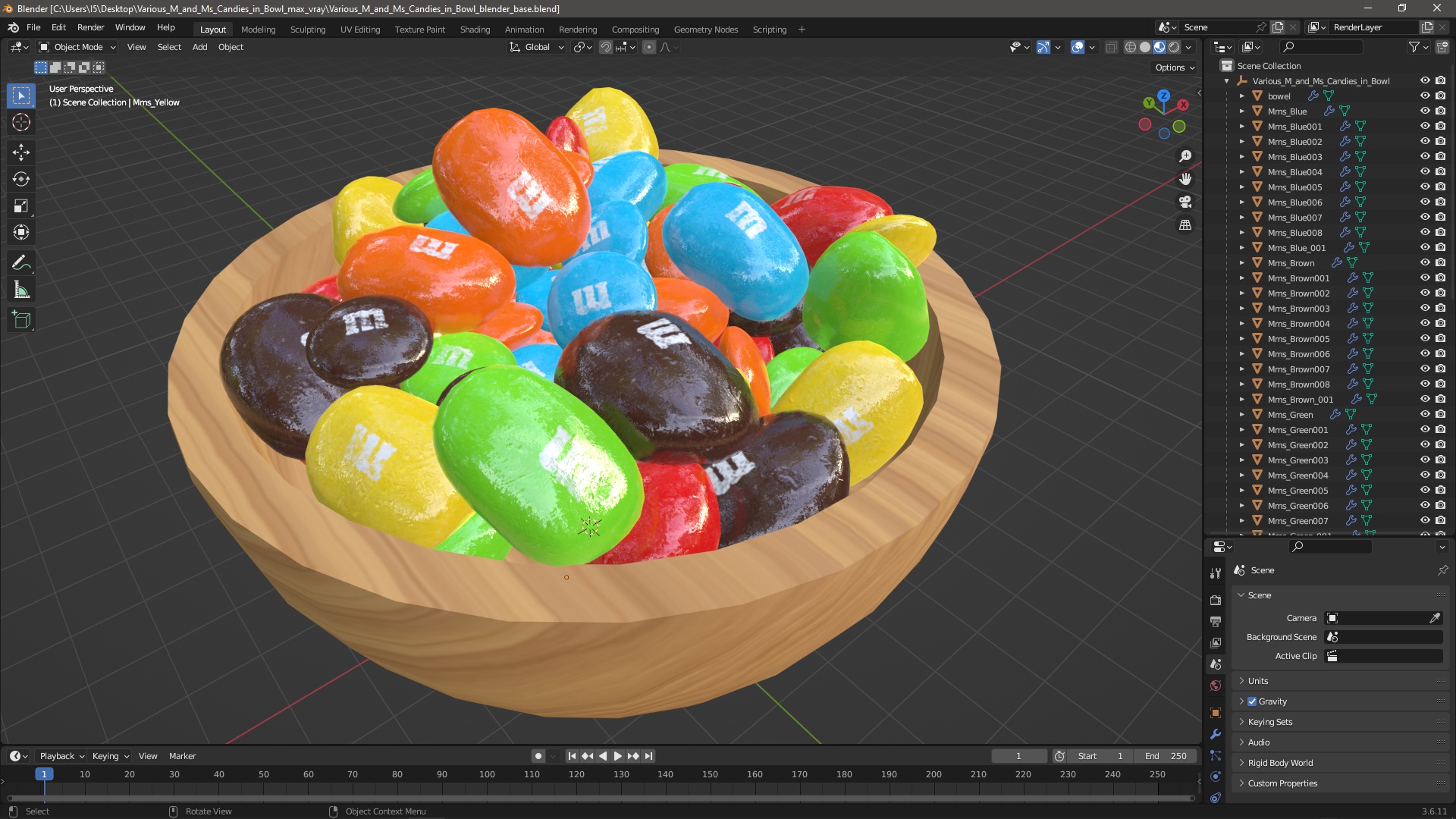Open the Object properties tab
Screen dimensions: 1456x819
pos(1216,712)
